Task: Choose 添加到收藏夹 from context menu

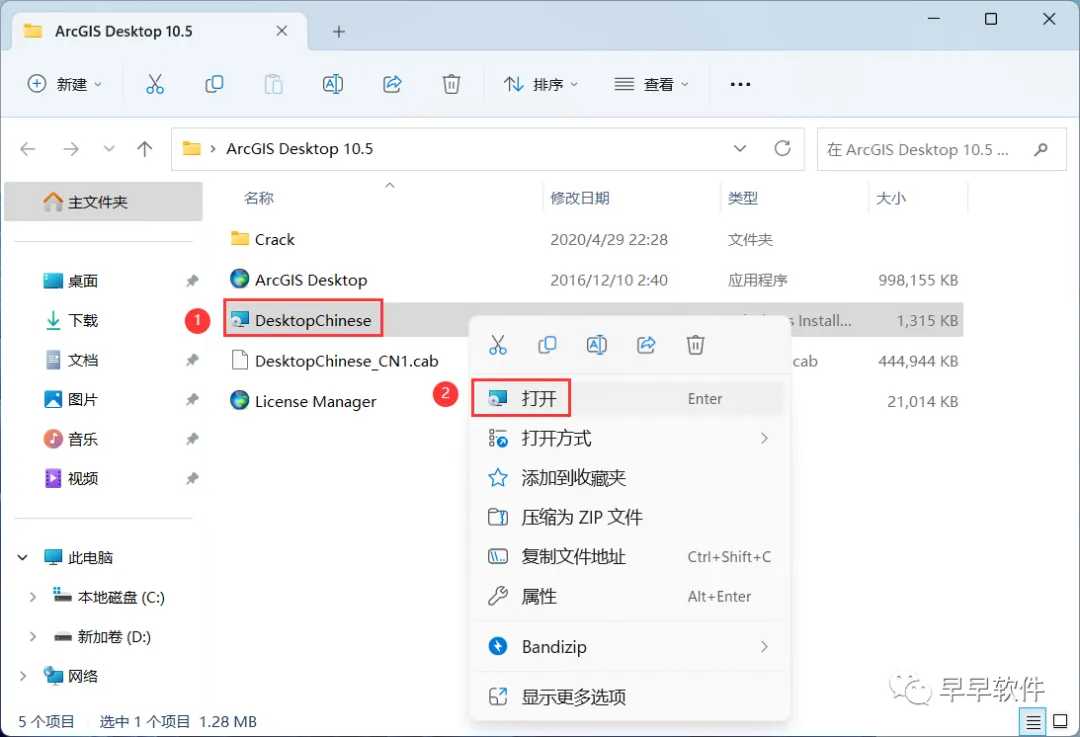Action: (x=628, y=477)
